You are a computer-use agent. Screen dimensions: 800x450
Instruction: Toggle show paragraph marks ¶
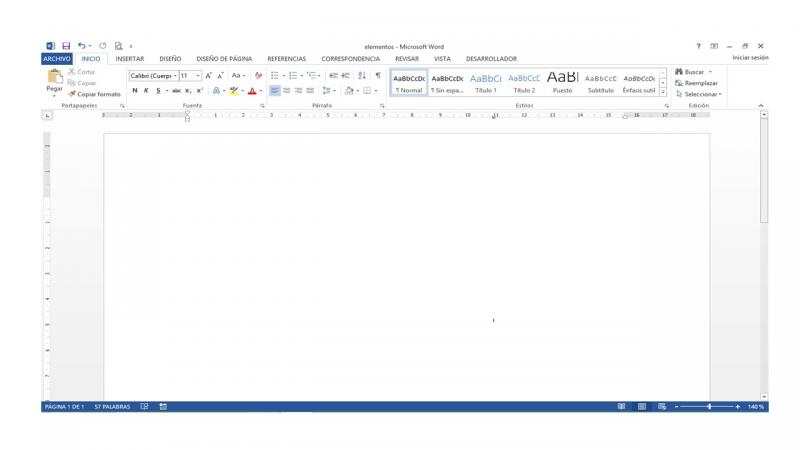(x=377, y=76)
